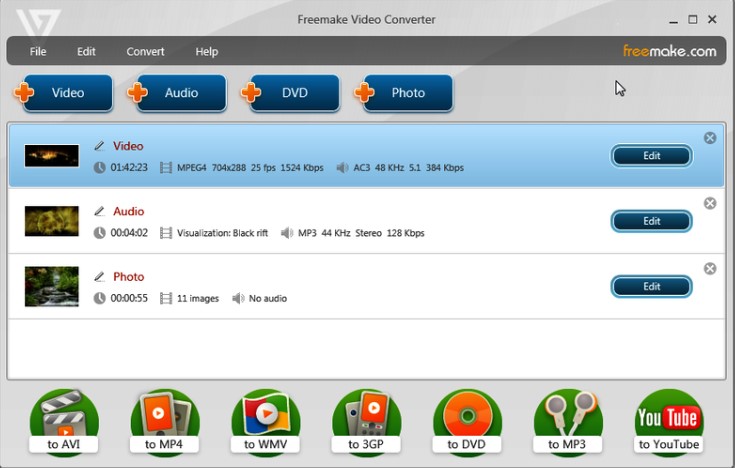Open the Edit menu

coord(86,52)
